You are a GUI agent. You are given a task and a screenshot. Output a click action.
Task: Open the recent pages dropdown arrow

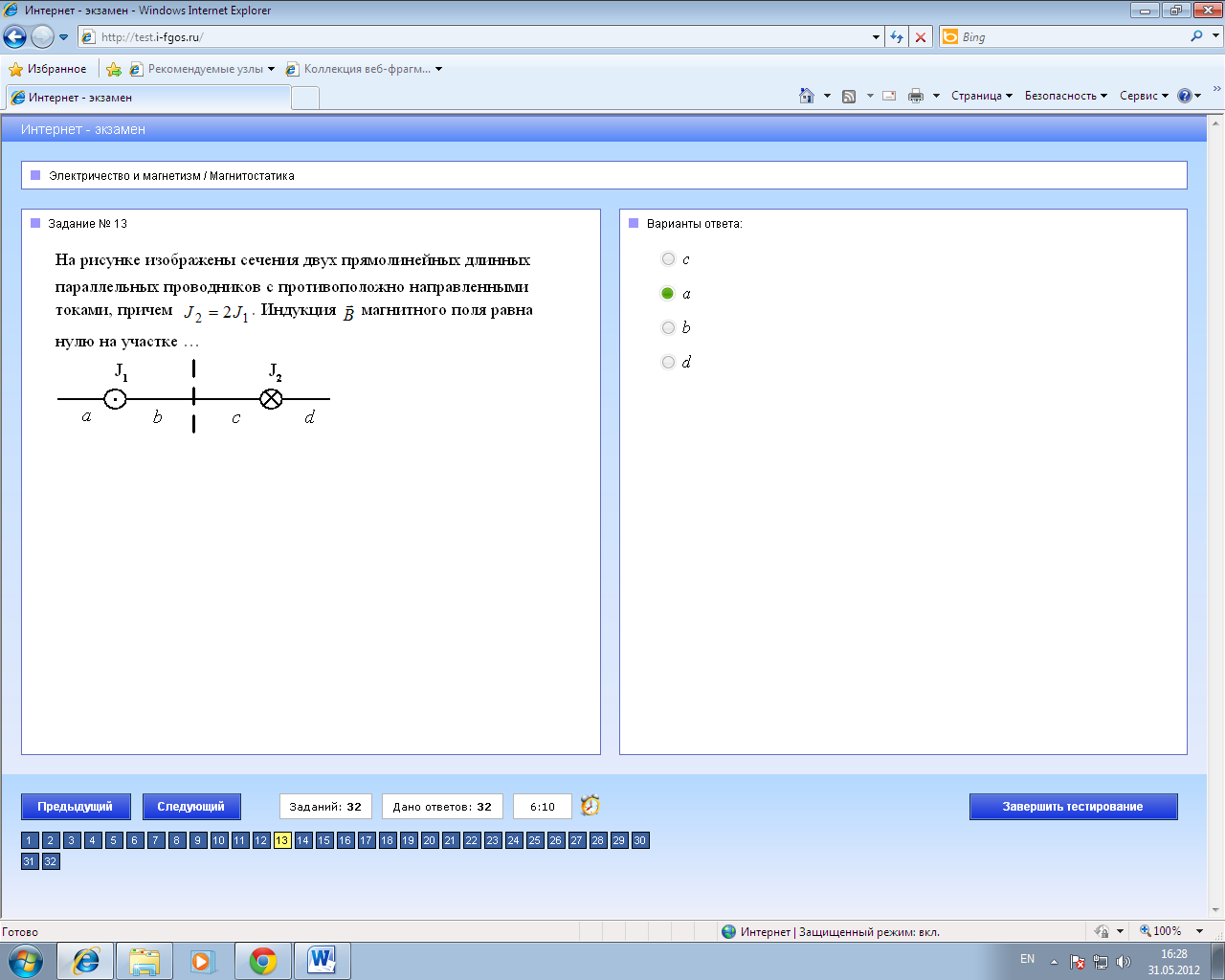click(x=64, y=37)
